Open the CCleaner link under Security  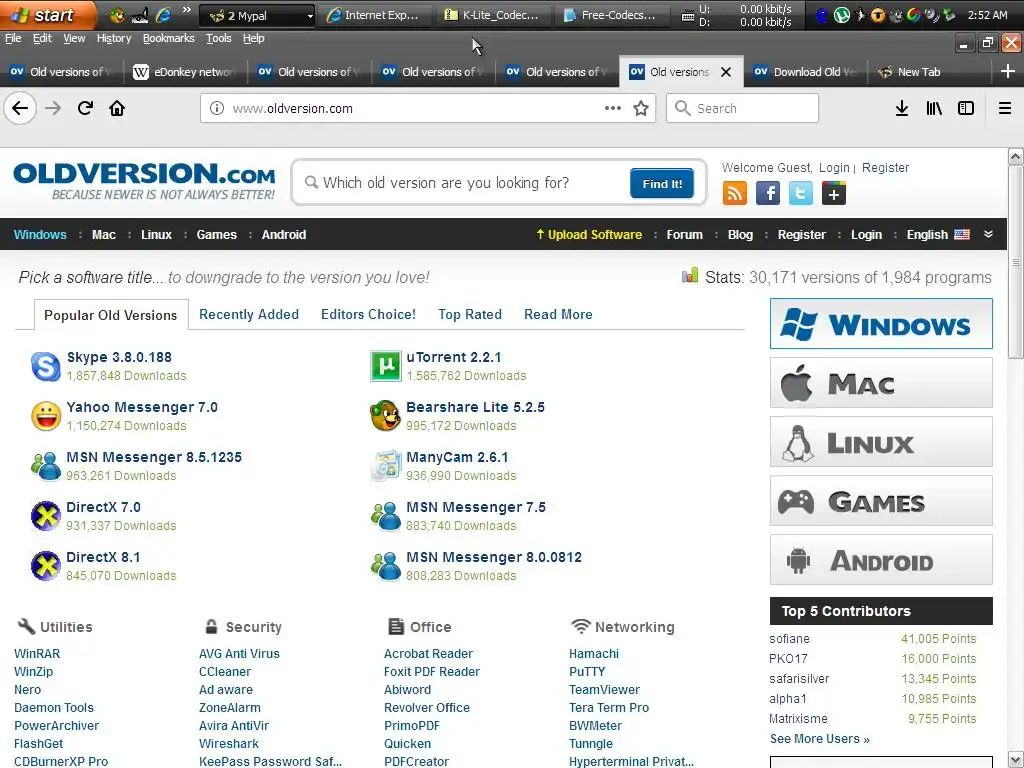pos(225,671)
